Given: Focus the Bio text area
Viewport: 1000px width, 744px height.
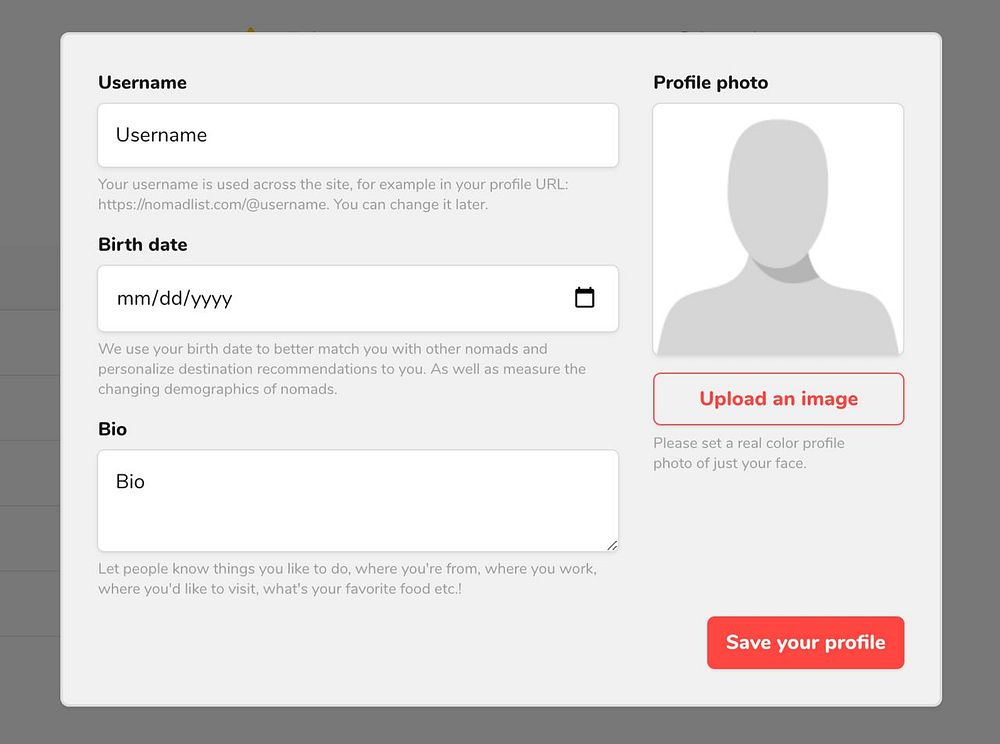Looking at the screenshot, I should tap(357, 500).
